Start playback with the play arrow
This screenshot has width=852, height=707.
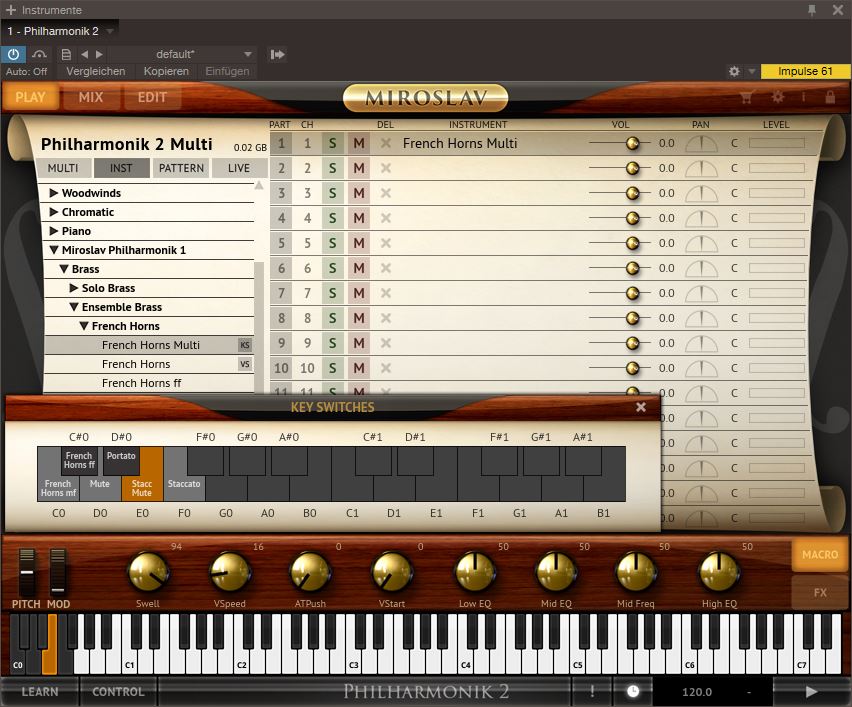click(x=811, y=691)
